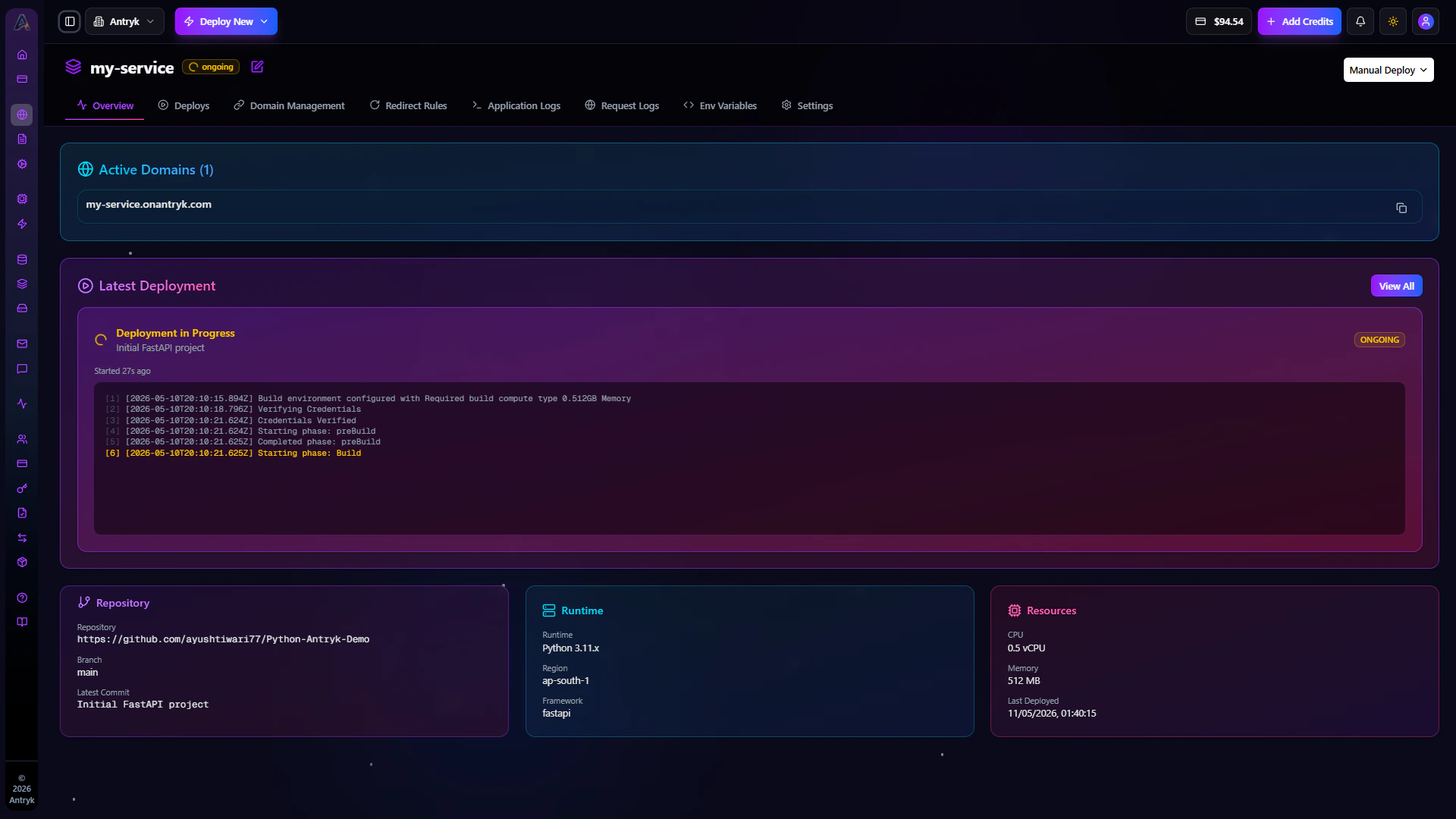
Task: Click View All deployments button
Action: tap(1396, 286)
